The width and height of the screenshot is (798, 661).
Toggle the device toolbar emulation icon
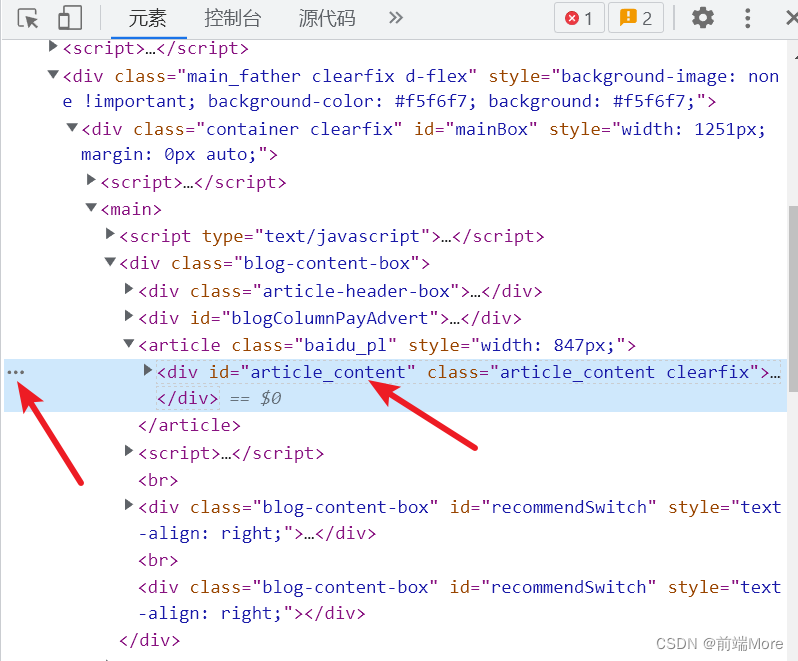(69, 18)
